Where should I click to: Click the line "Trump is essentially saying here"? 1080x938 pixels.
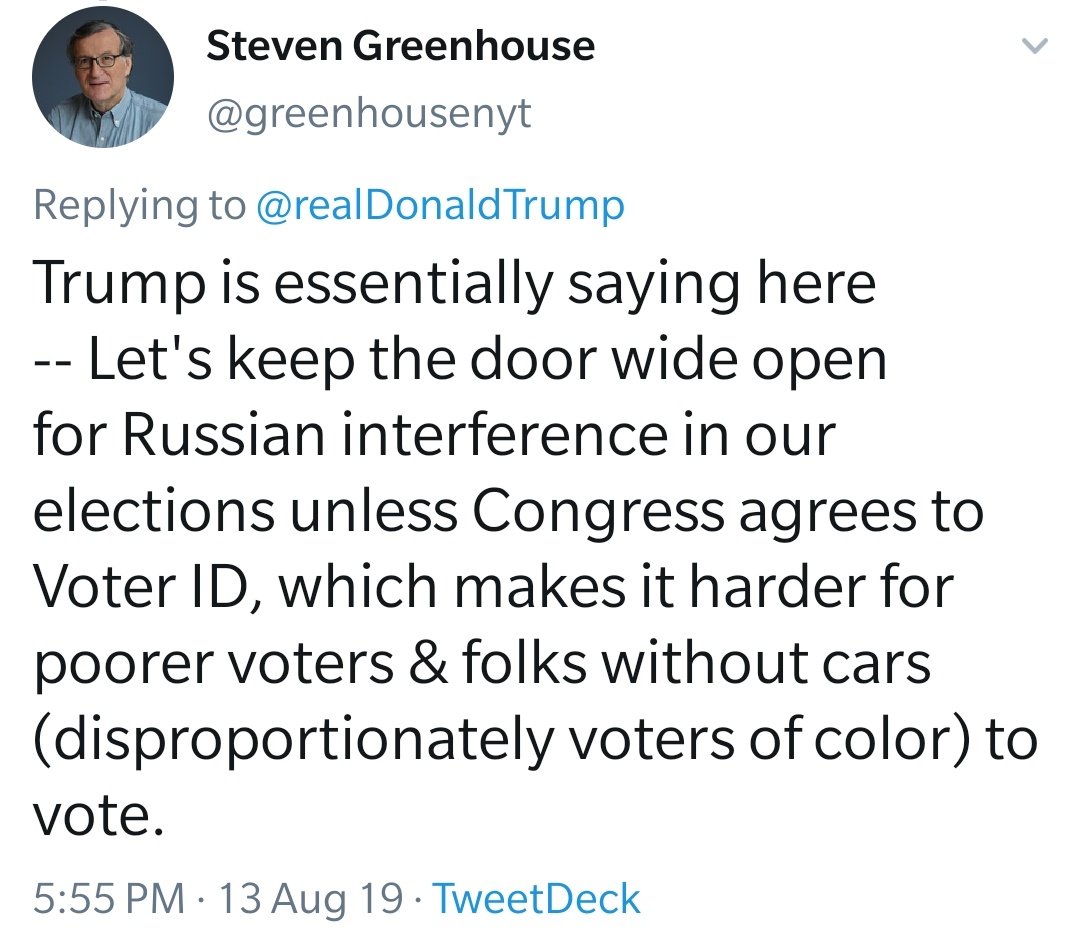455,283
